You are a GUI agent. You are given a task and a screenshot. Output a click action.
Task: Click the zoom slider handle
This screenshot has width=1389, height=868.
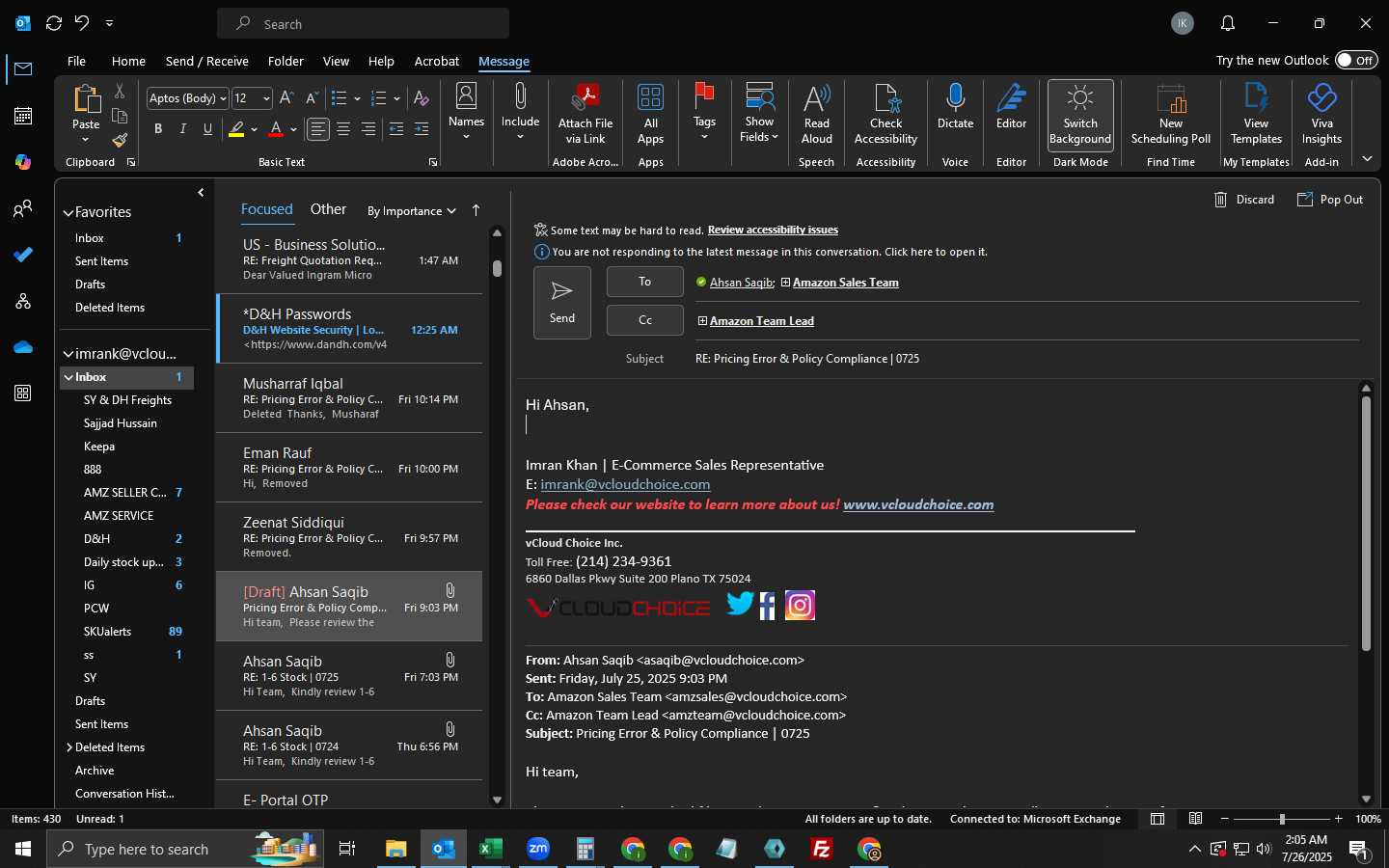[1282, 819]
